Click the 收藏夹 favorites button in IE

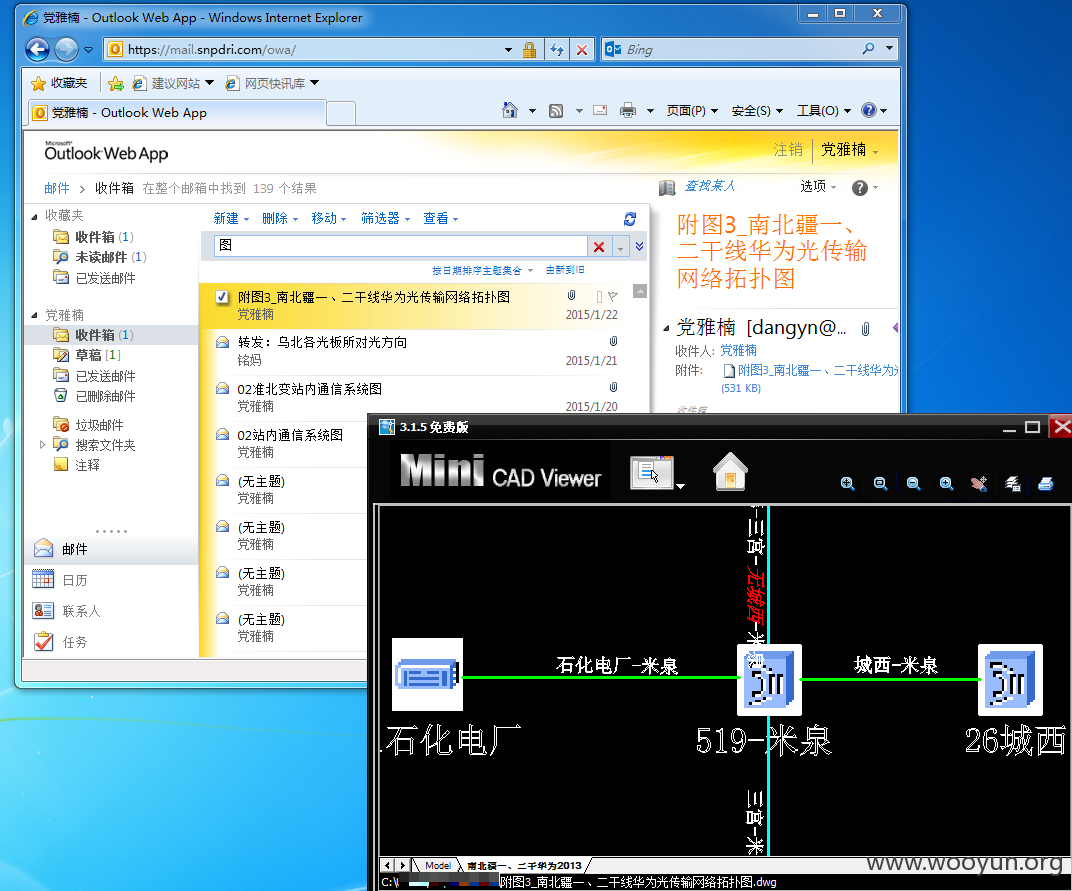click(x=59, y=83)
